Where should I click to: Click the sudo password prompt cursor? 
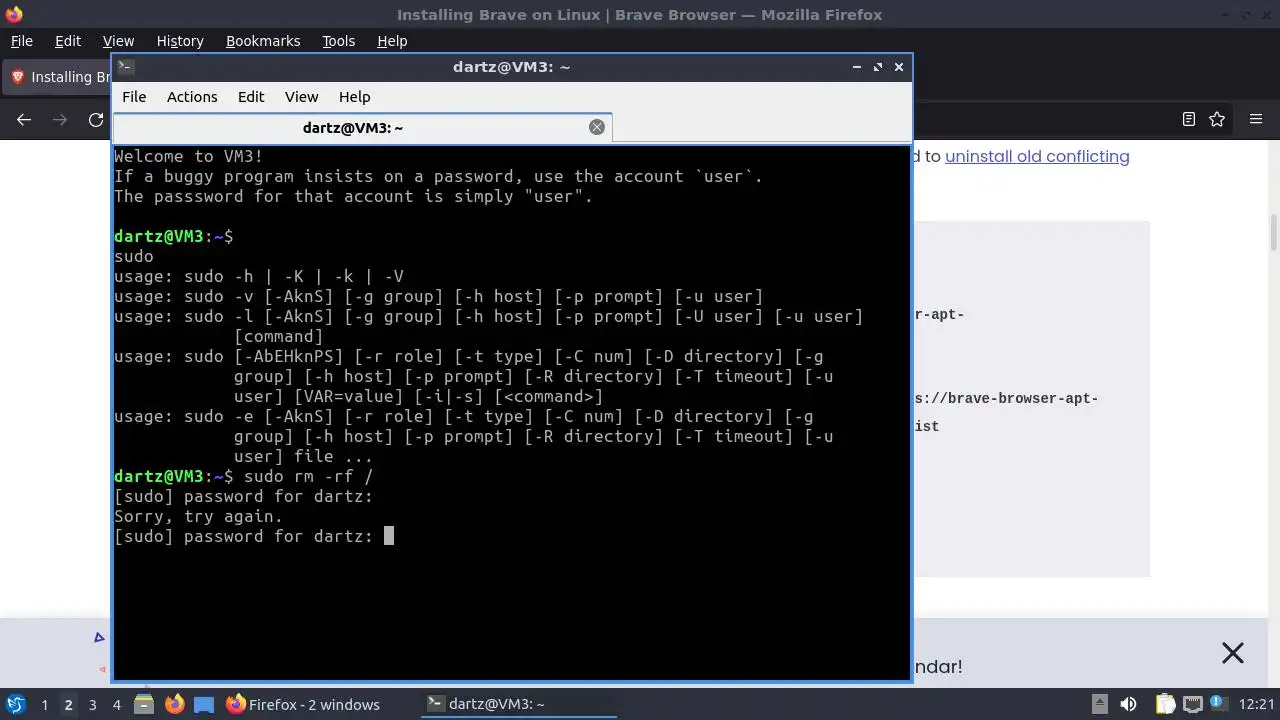point(389,536)
